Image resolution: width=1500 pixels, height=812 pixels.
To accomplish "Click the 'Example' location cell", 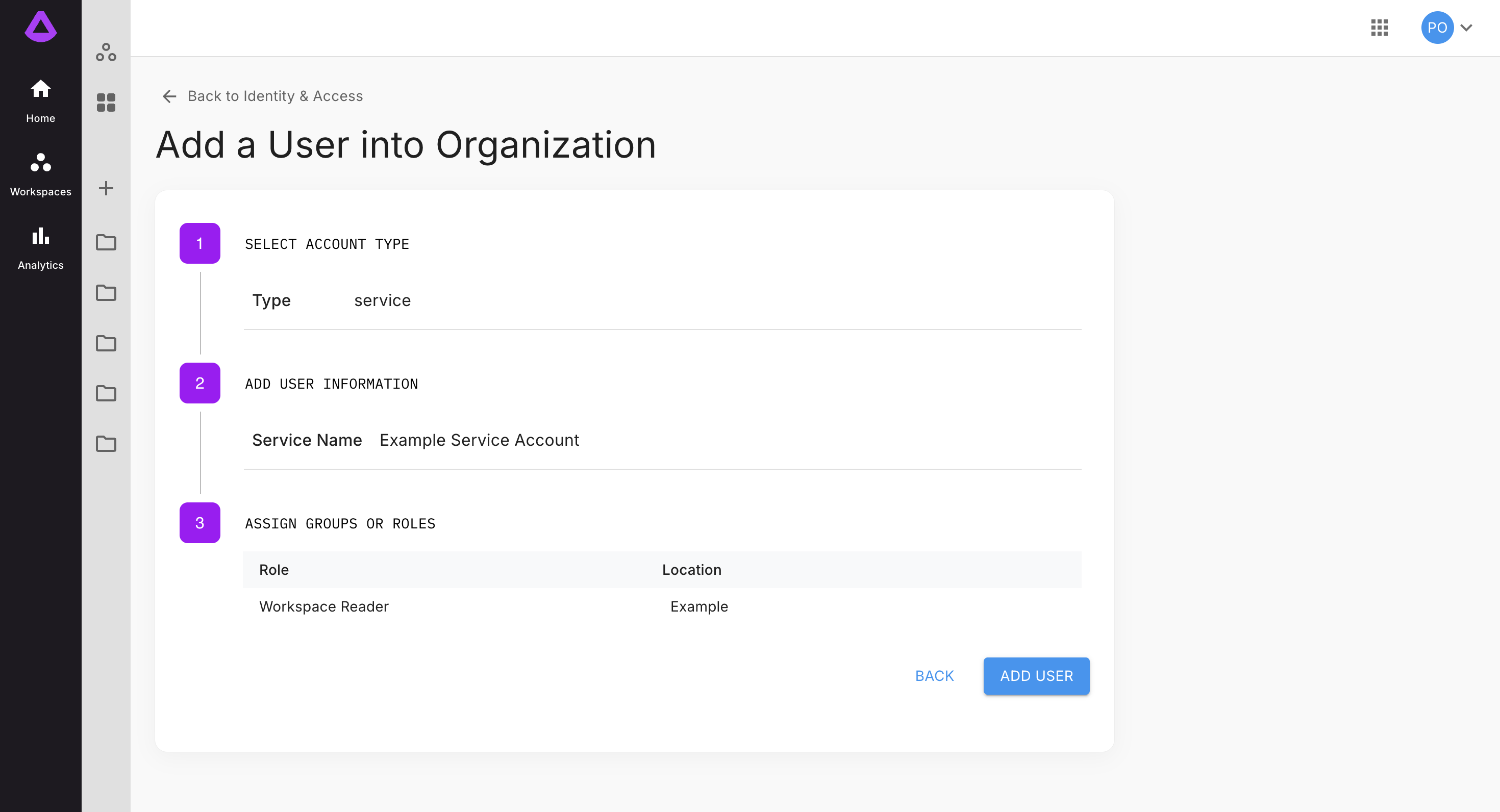I will pyautogui.click(x=699, y=606).
